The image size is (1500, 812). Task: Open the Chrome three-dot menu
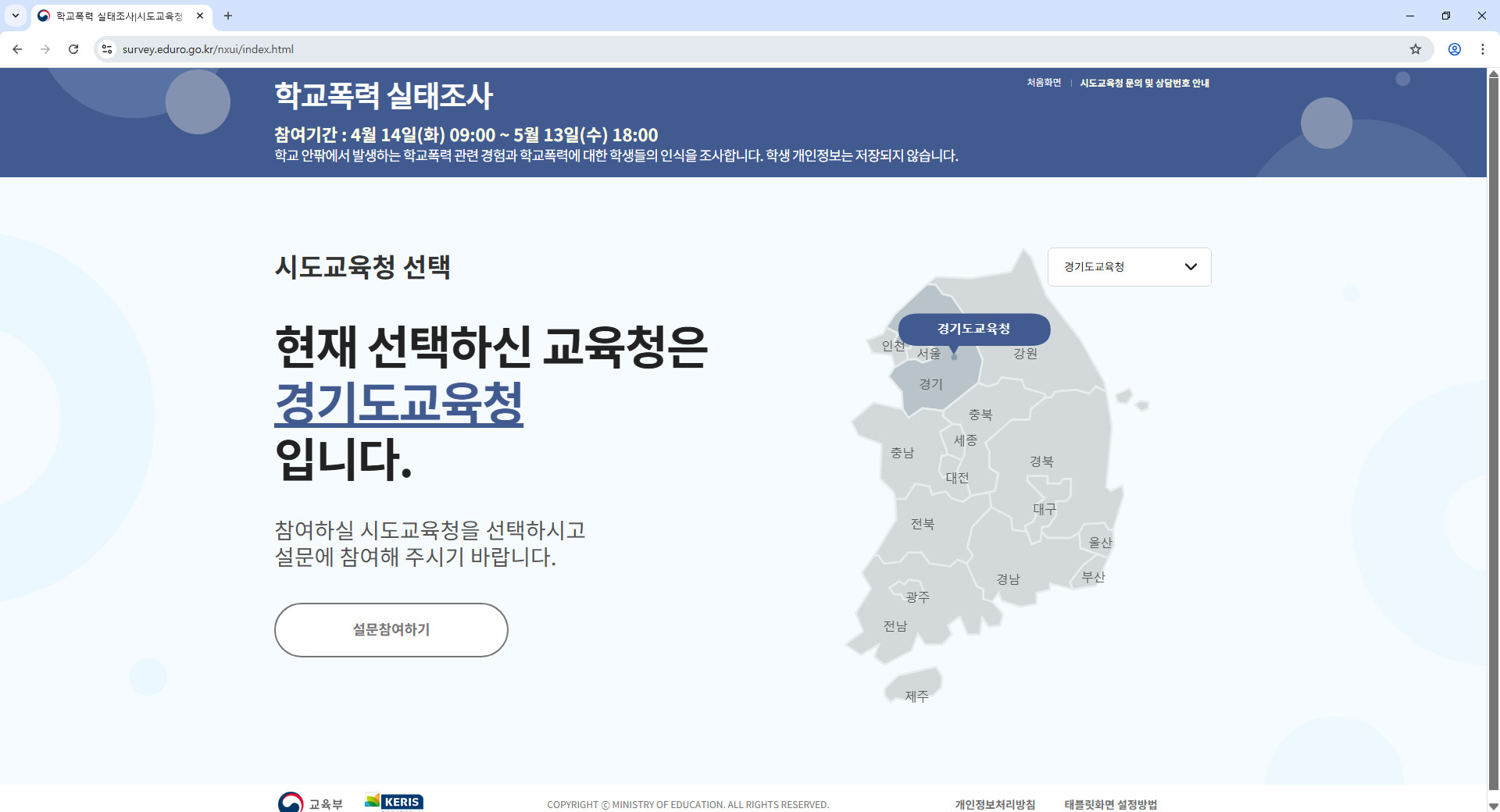coord(1483,49)
